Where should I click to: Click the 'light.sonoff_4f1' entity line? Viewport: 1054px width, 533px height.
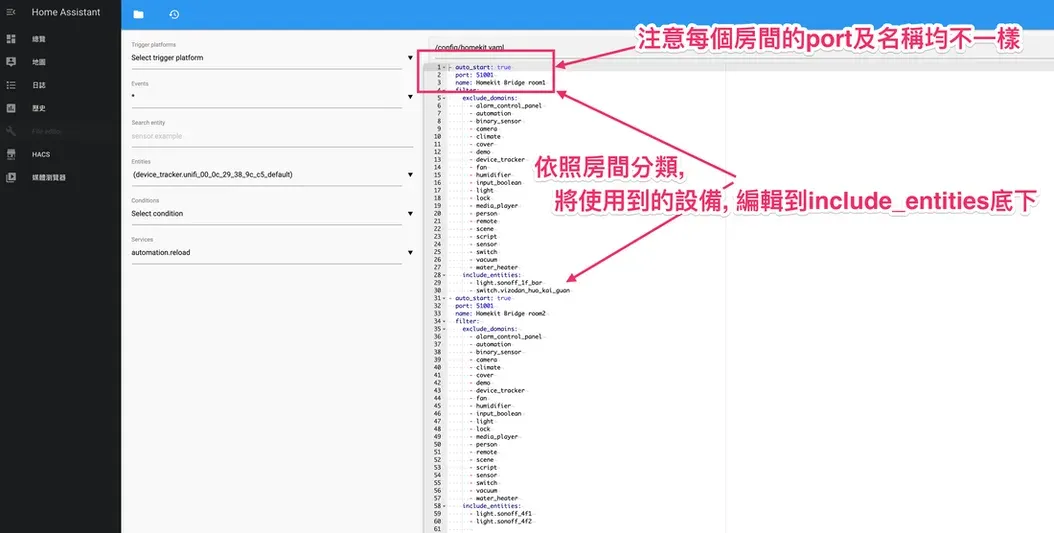503,514
